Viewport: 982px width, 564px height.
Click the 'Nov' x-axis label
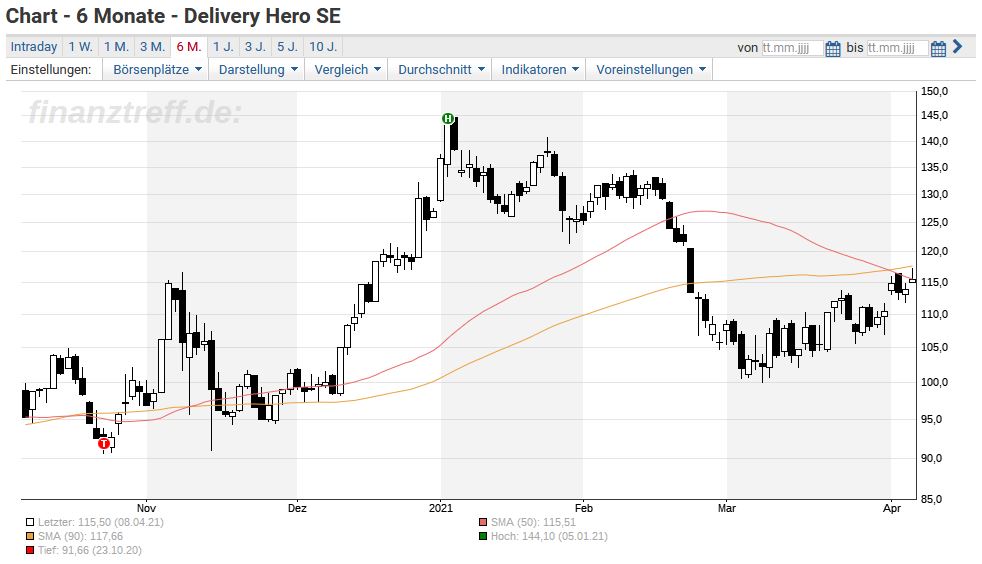point(146,508)
